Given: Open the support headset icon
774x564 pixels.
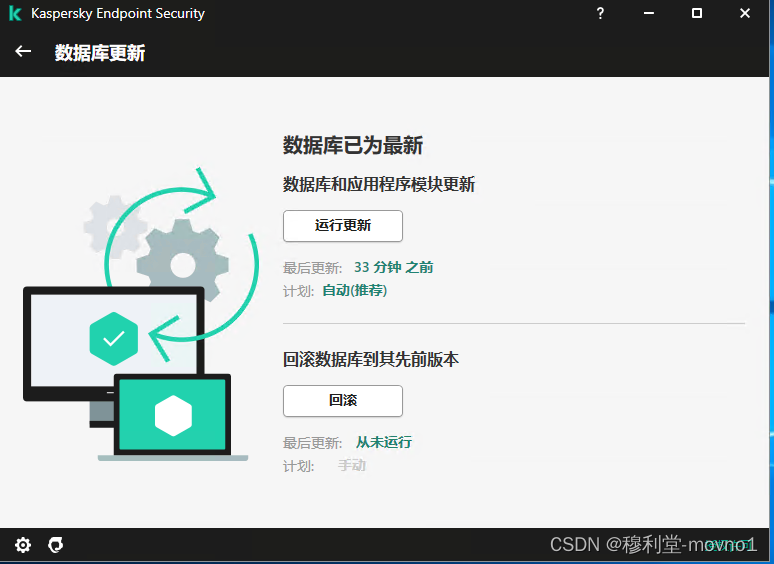Looking at the screenshot, I should pyautogui.click(x=56, y=545).
